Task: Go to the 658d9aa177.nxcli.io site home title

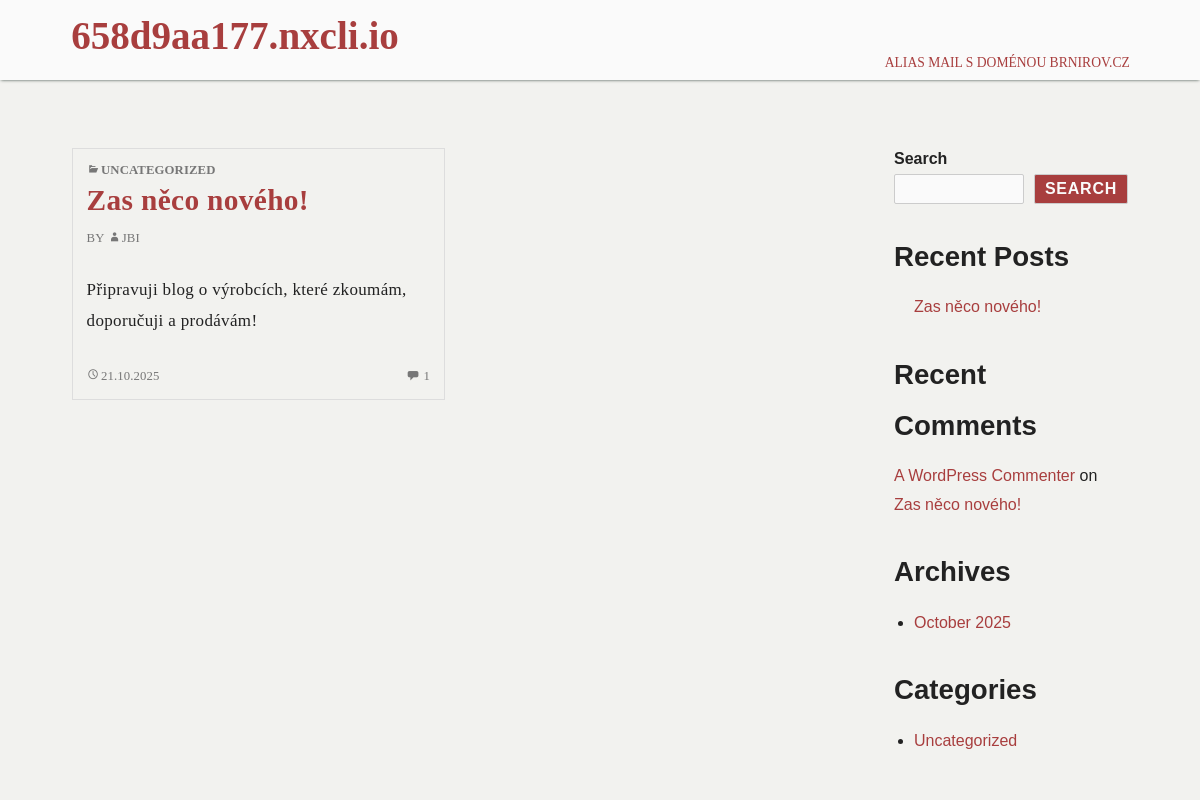Action: pyautogui.click(x=235, y=37)
